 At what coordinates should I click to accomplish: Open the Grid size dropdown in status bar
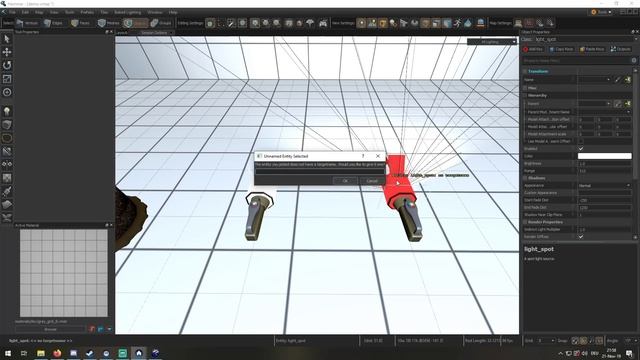click(546, 340)
